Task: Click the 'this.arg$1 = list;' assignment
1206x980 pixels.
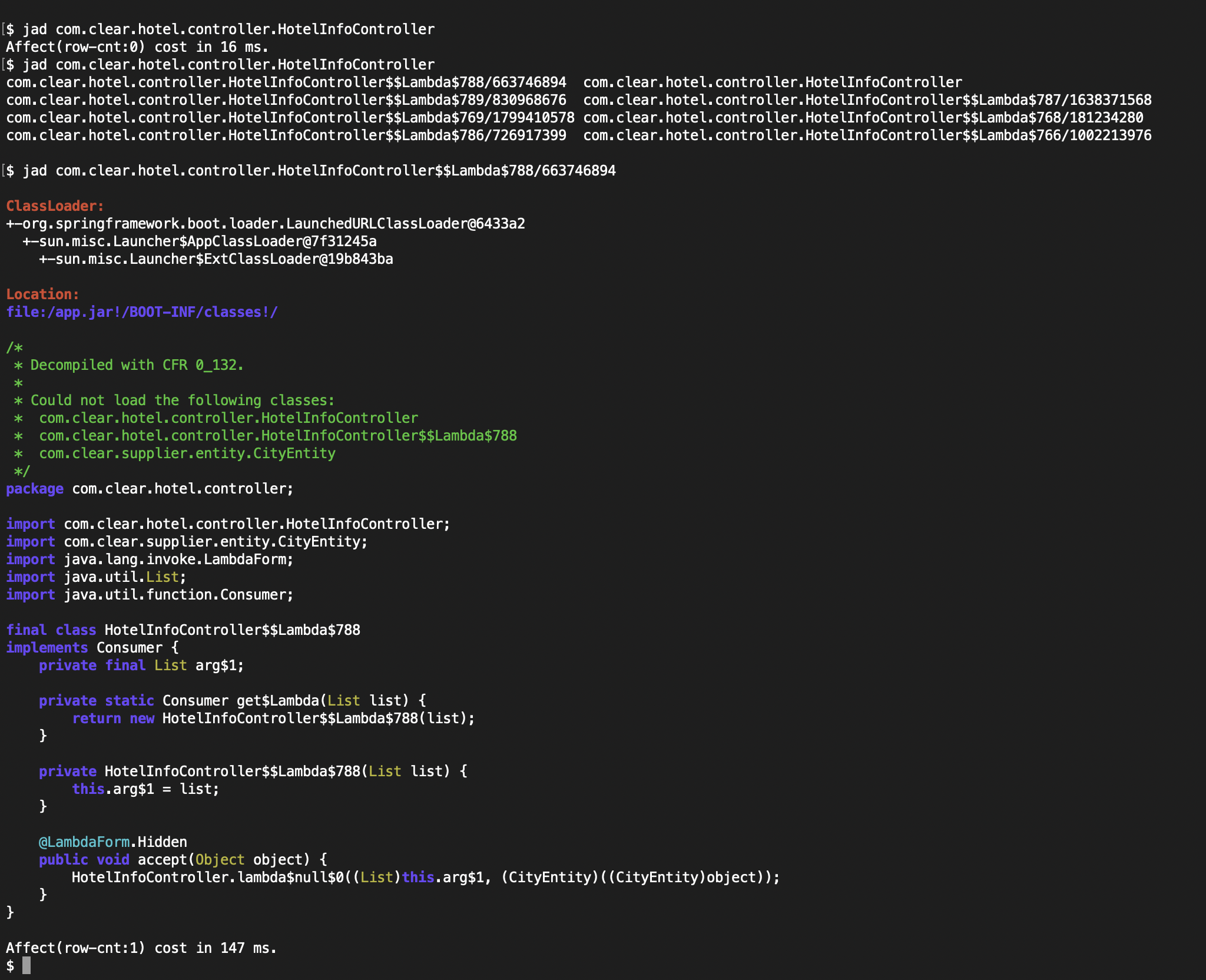Action: click(x=145, y=789)
